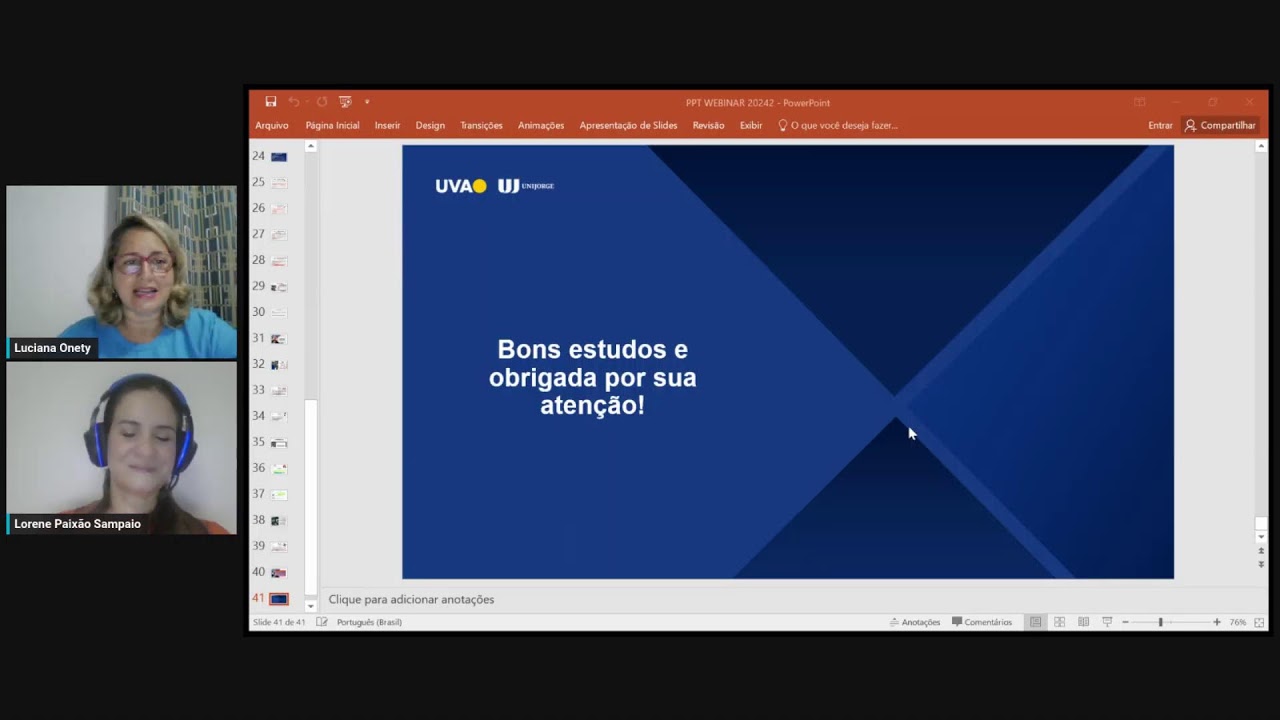
Task: Switch to Reading view icon
Action: [1083, 622]
